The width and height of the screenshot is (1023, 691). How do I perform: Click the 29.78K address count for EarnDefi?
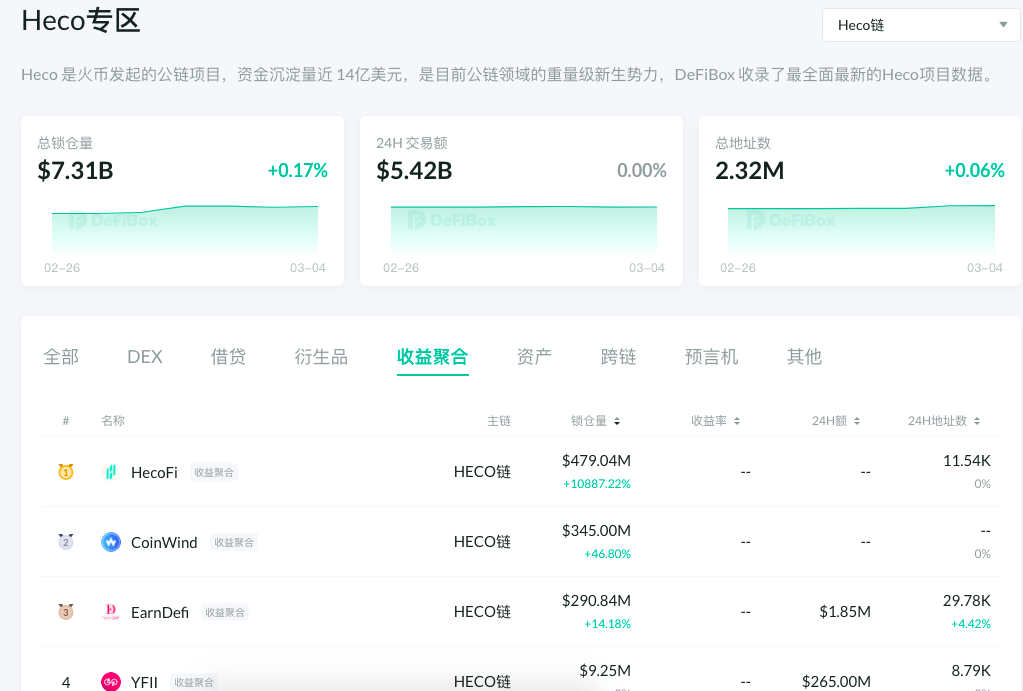[x=967, y=600]
